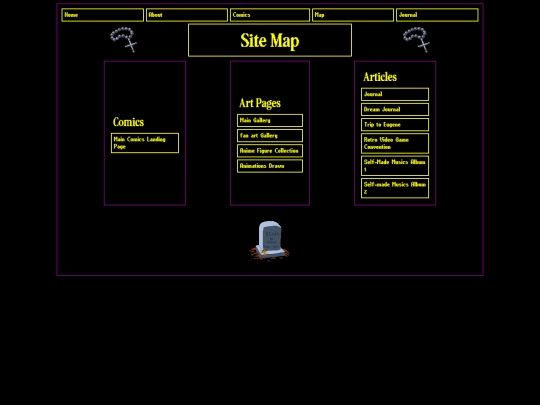Open Journal link under Articles

tap(395, 94)
